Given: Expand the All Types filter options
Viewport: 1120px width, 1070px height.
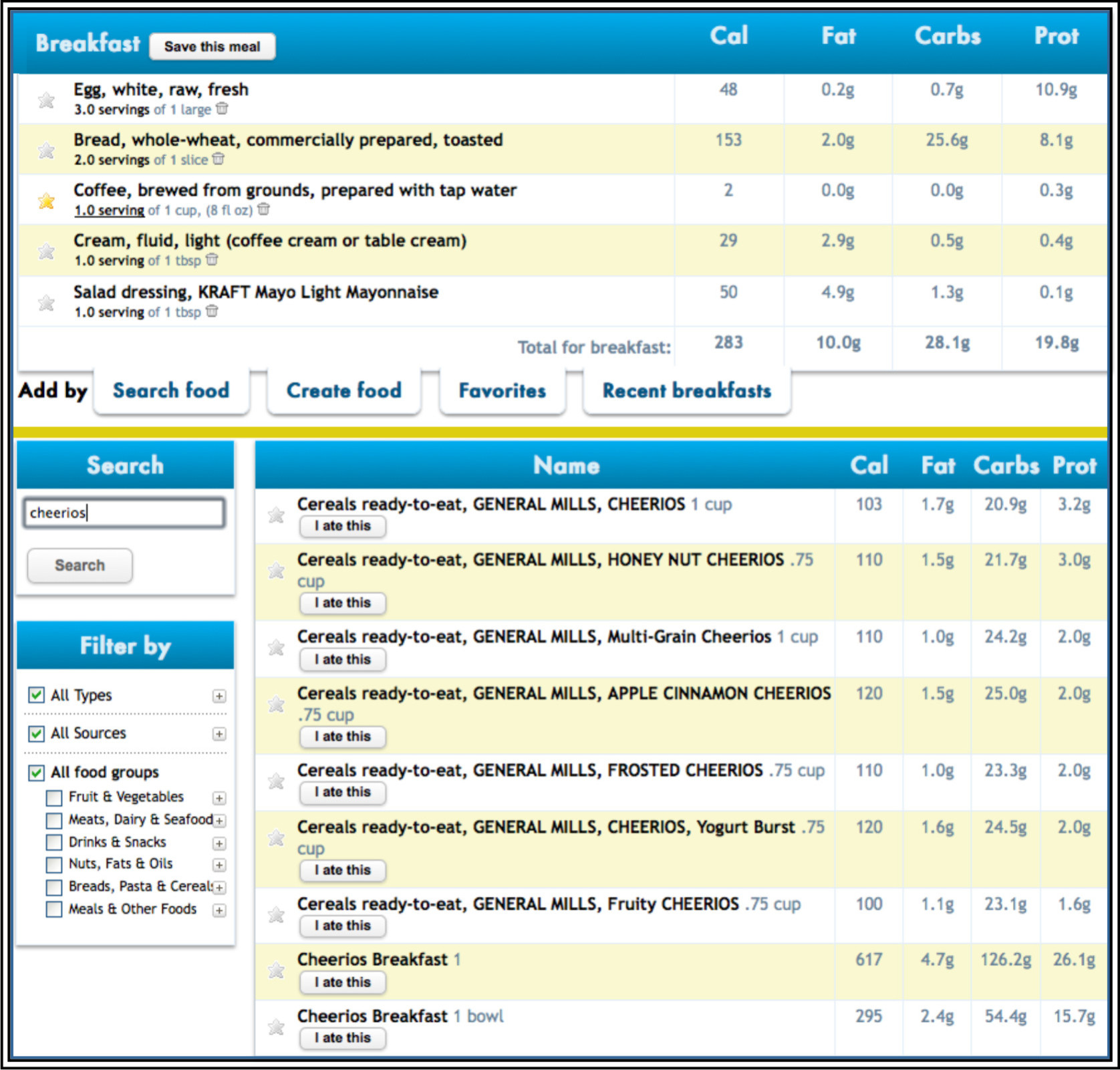Looking at the screenshot, I should coord(219,696).
